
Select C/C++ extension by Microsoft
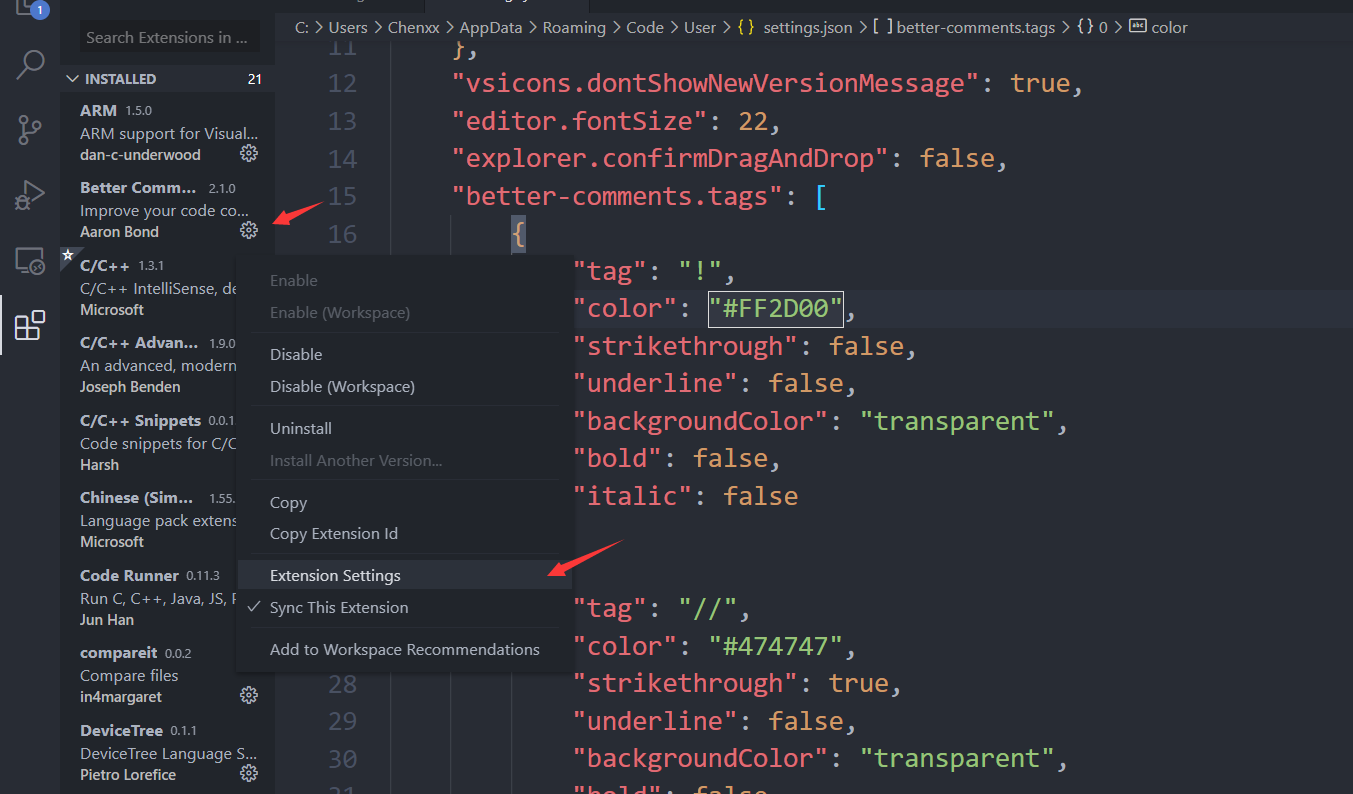tap(148, 287)
